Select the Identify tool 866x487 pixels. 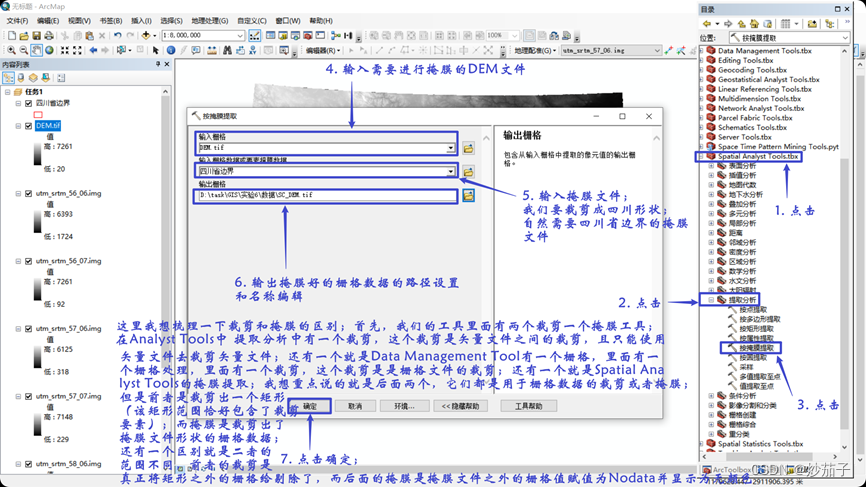click(x=171, y=50)
